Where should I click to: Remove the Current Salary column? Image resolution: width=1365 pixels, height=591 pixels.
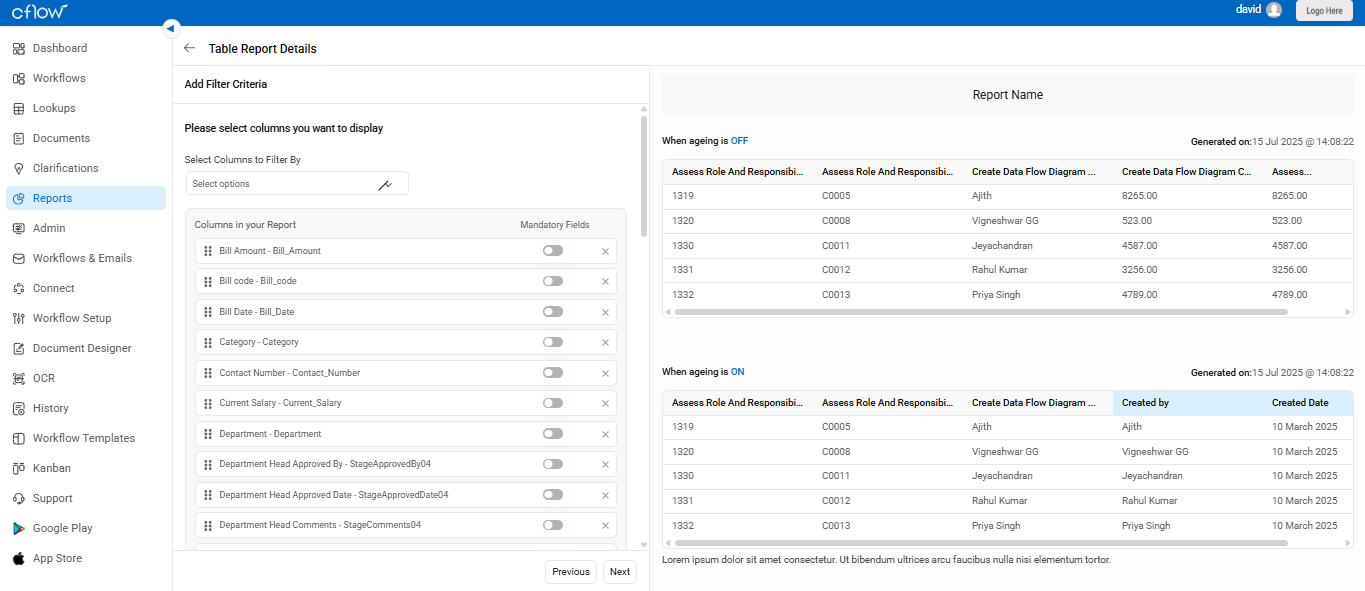tap(605, 403)
